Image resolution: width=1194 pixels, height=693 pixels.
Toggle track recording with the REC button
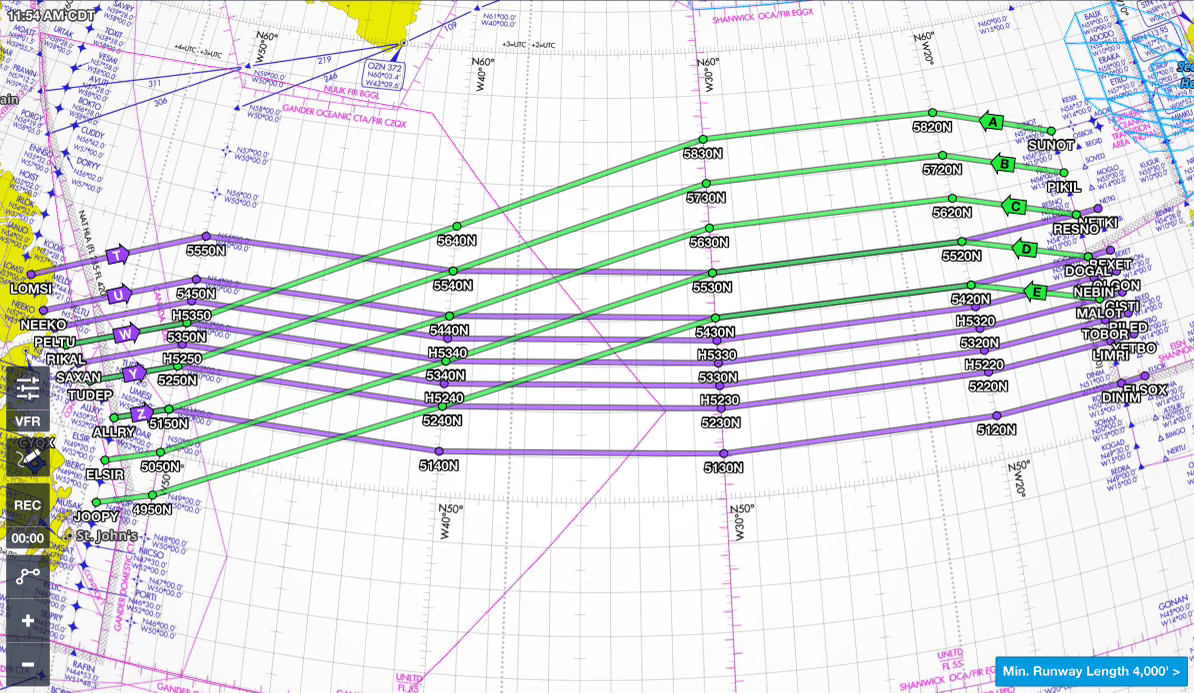tap(27, 505)
